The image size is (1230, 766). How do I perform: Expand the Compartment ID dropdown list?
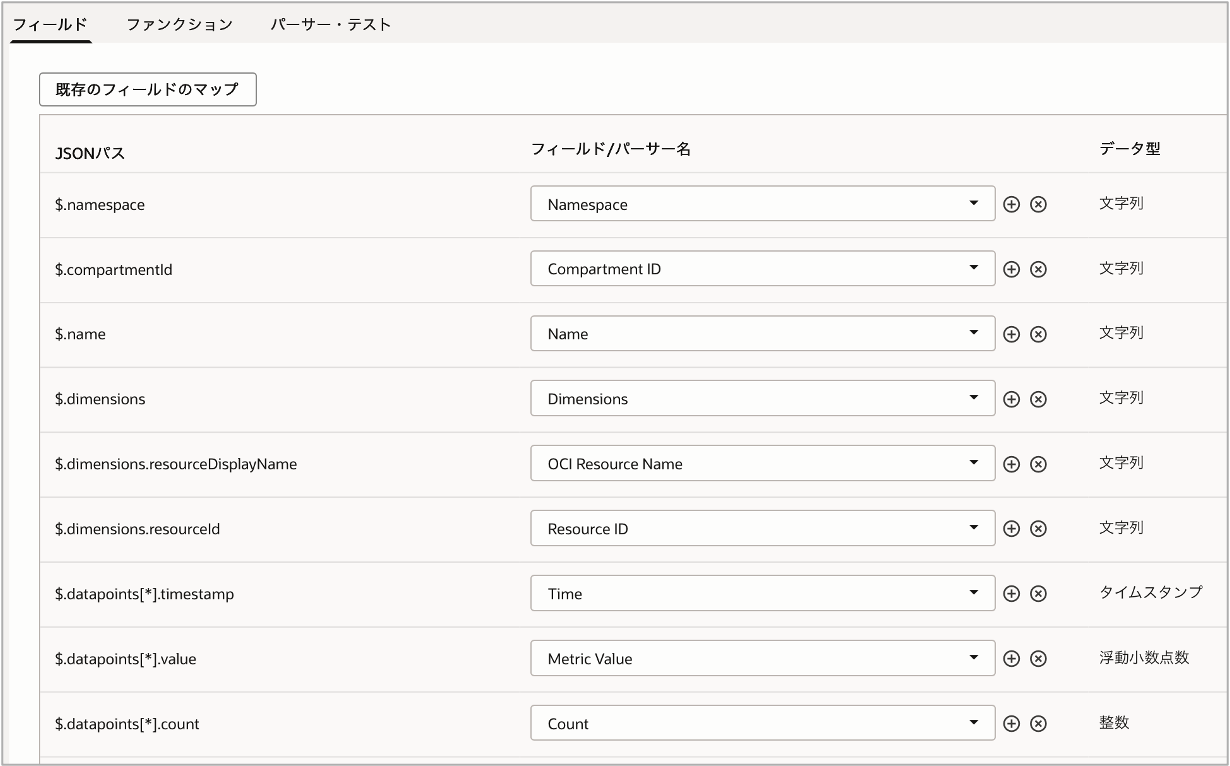coord(973,269)
